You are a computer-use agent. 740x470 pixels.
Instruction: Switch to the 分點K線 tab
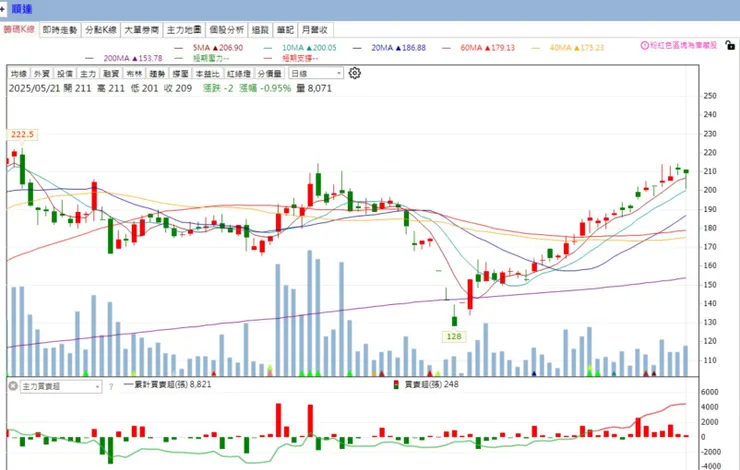click(101, 30)
